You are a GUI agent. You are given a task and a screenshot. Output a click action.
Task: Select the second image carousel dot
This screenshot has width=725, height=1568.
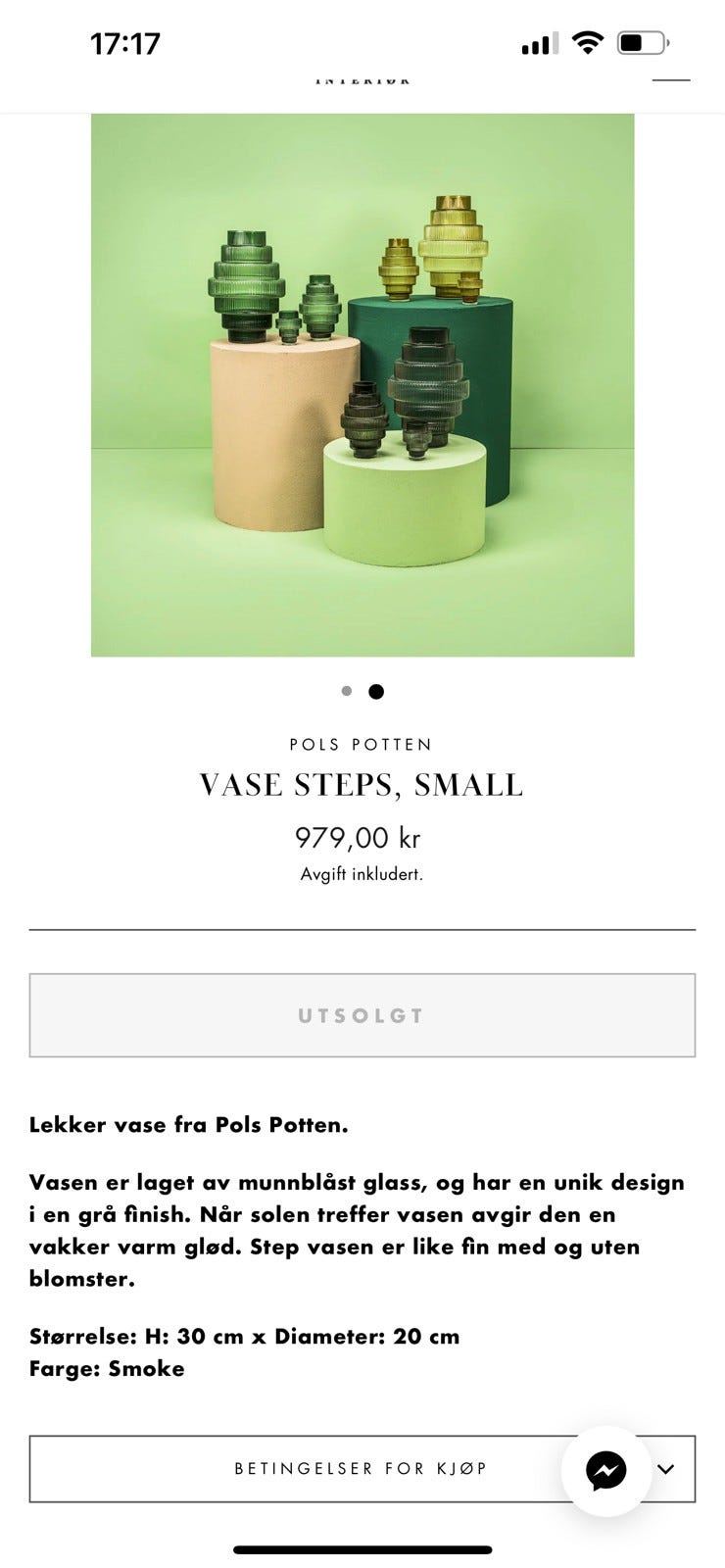pos(376,691)
